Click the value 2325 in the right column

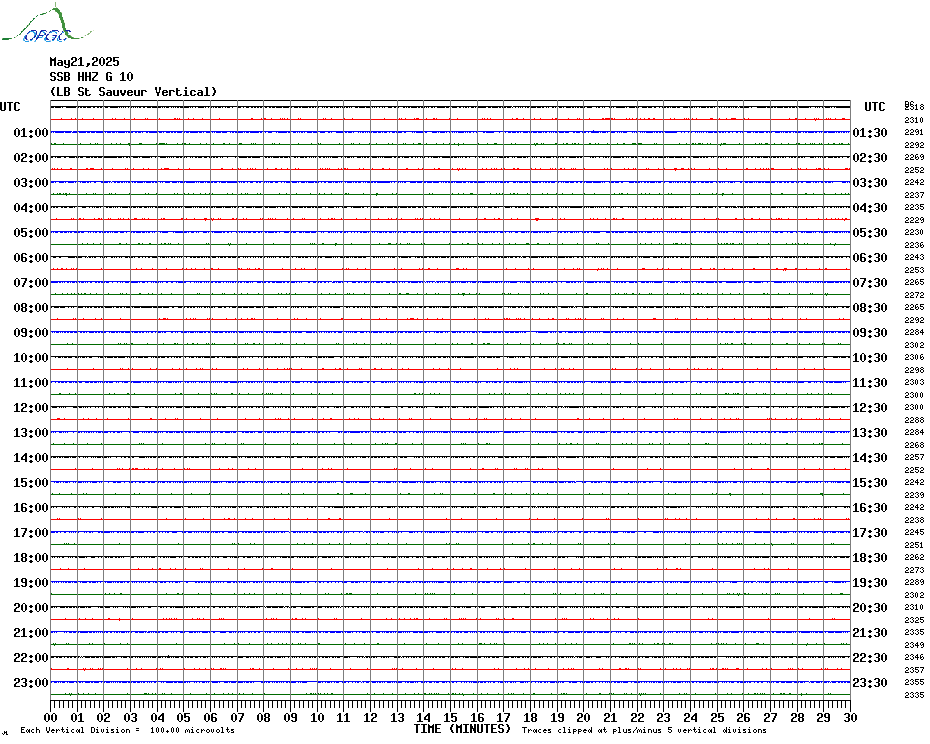pyautogui.click(x=914, y=620)
